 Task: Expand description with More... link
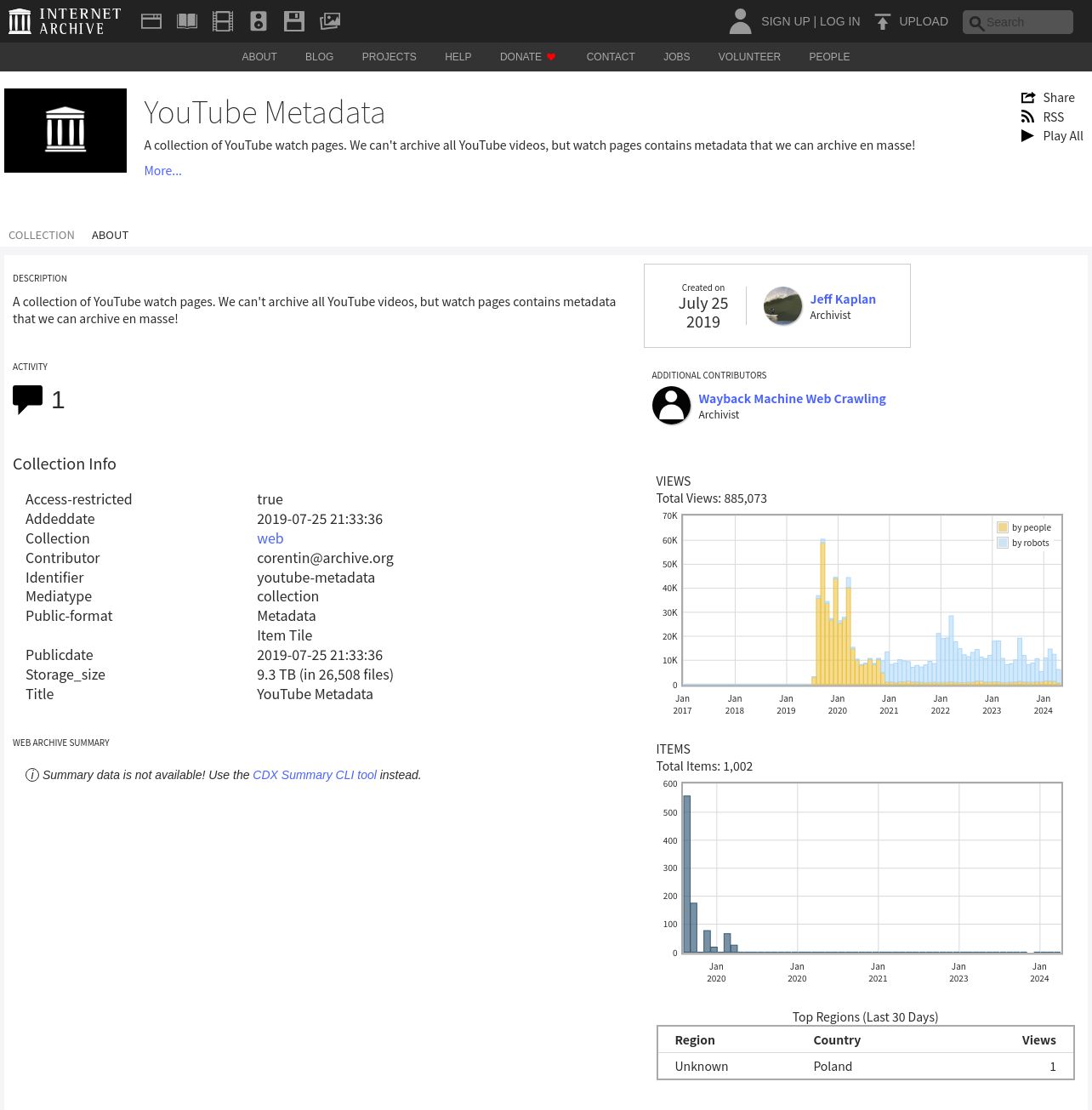click(162, 171)
